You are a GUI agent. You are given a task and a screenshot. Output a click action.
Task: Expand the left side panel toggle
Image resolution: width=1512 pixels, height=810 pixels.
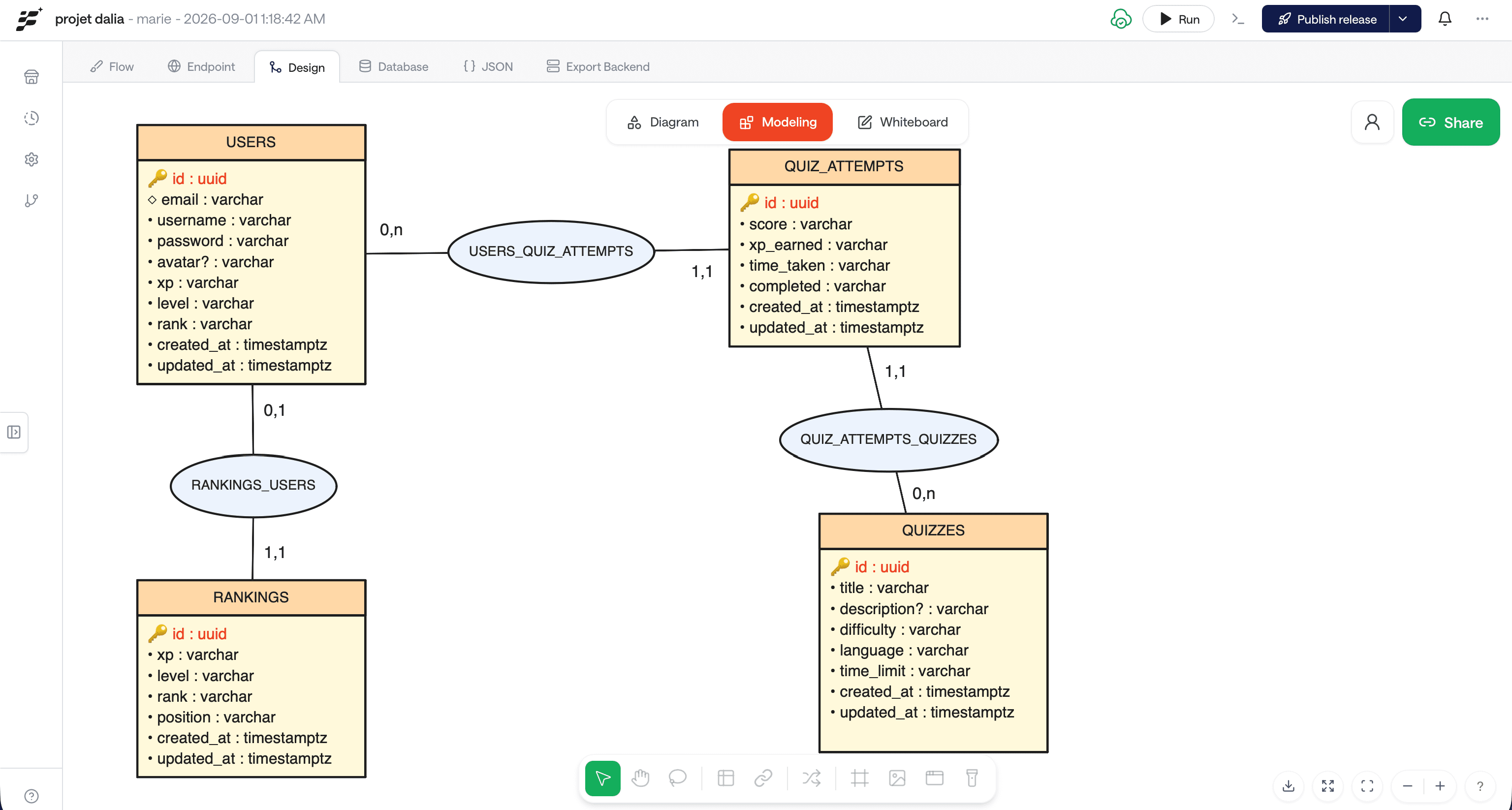14,432
